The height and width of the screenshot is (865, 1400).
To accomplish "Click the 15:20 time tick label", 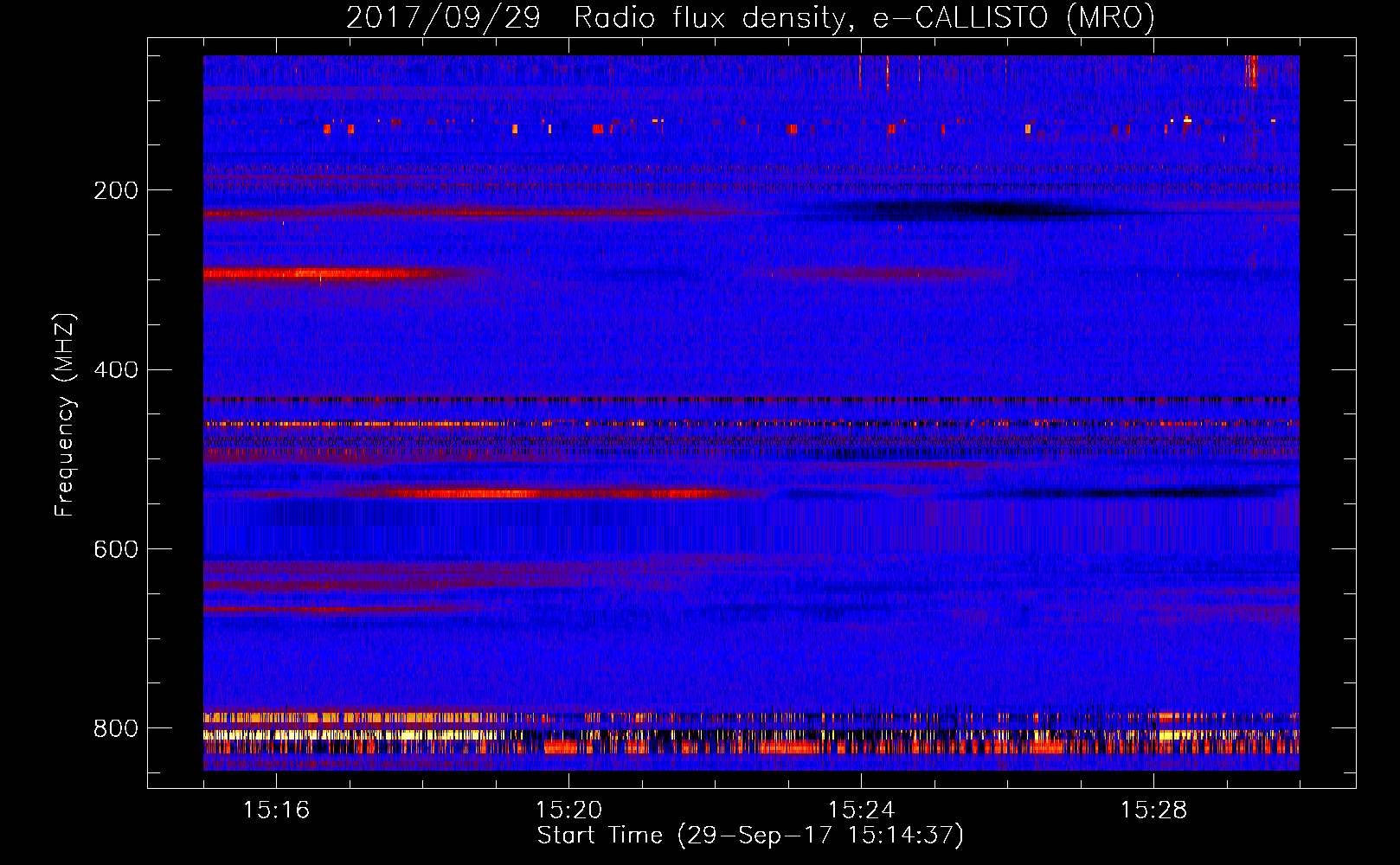I will [x=568, y=811].
